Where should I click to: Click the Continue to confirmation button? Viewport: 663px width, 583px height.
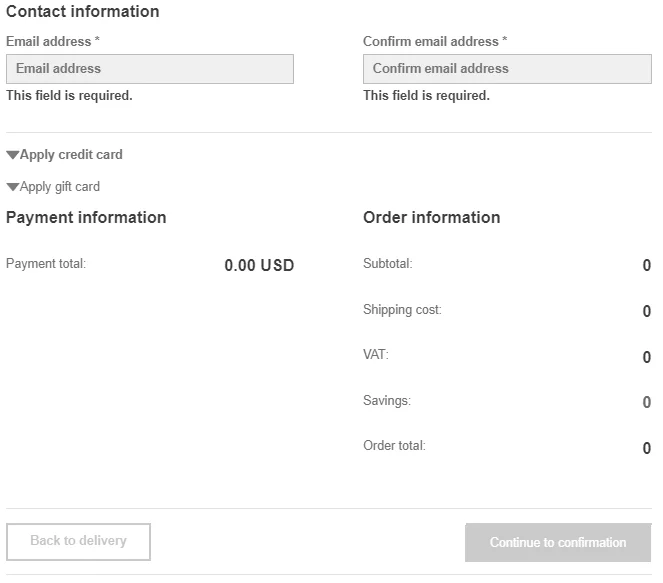[558, 542]
